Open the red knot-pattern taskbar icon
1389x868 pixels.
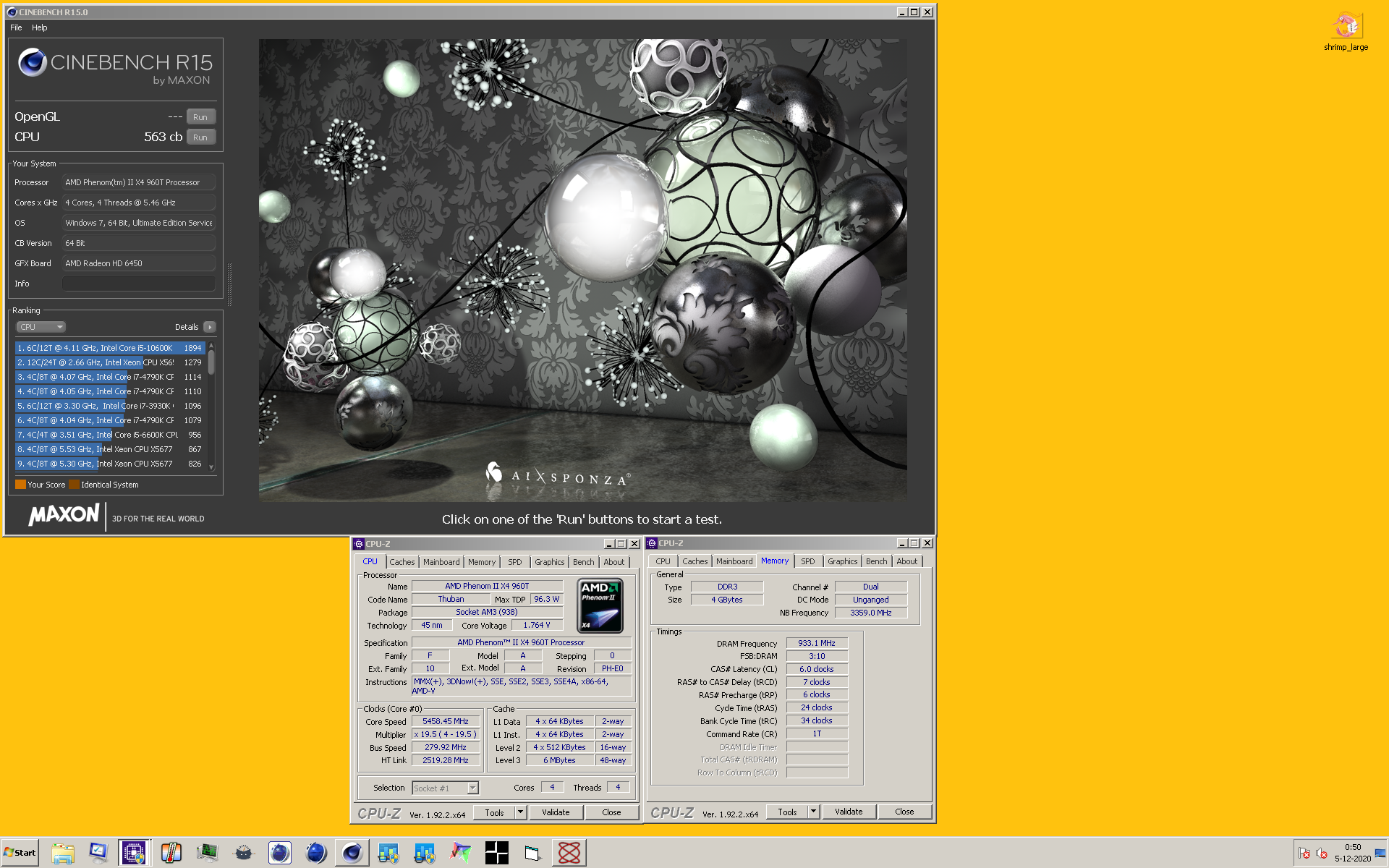click(x=569, y=853)
